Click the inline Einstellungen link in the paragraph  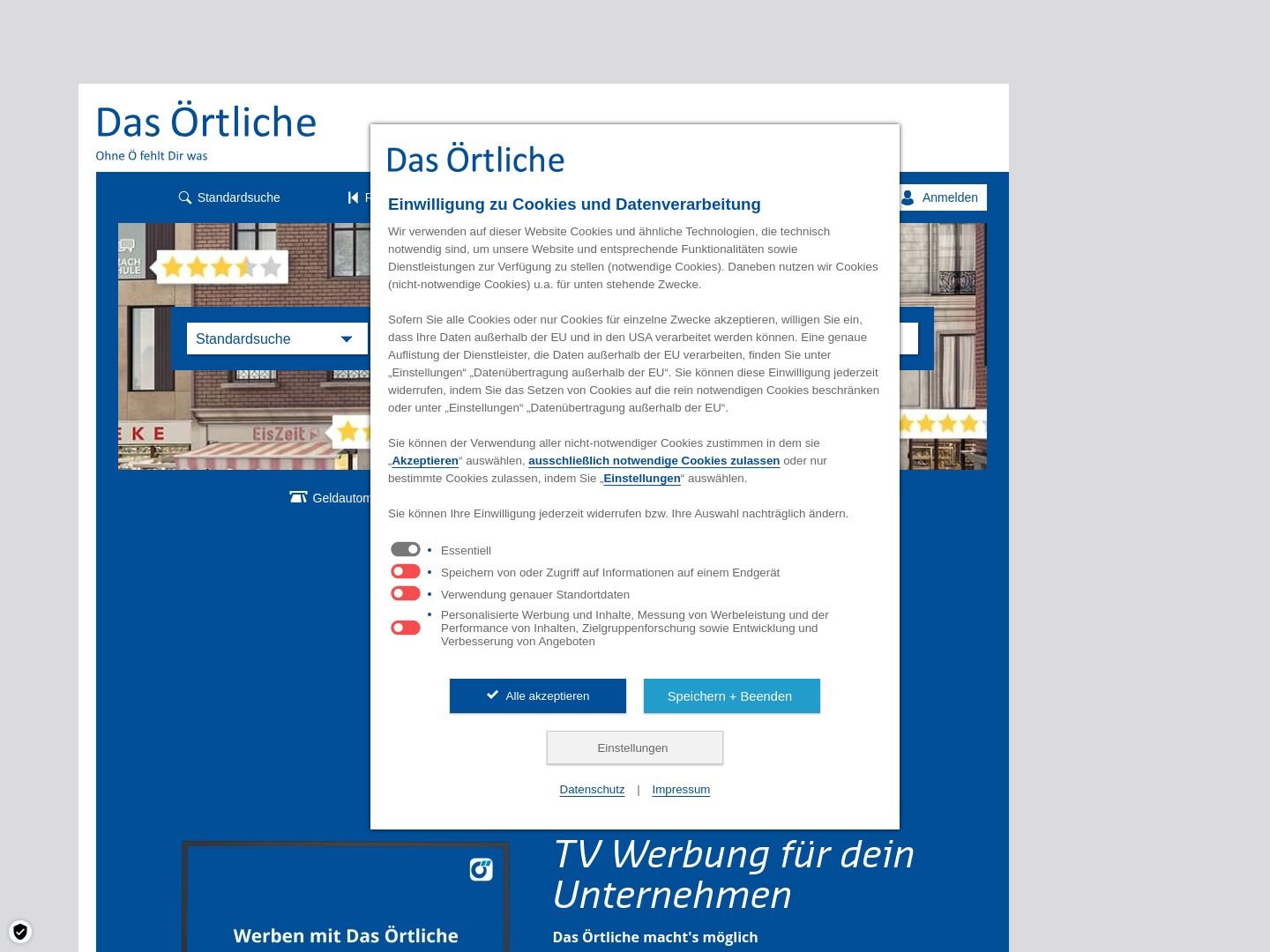[x=642, y=479]
